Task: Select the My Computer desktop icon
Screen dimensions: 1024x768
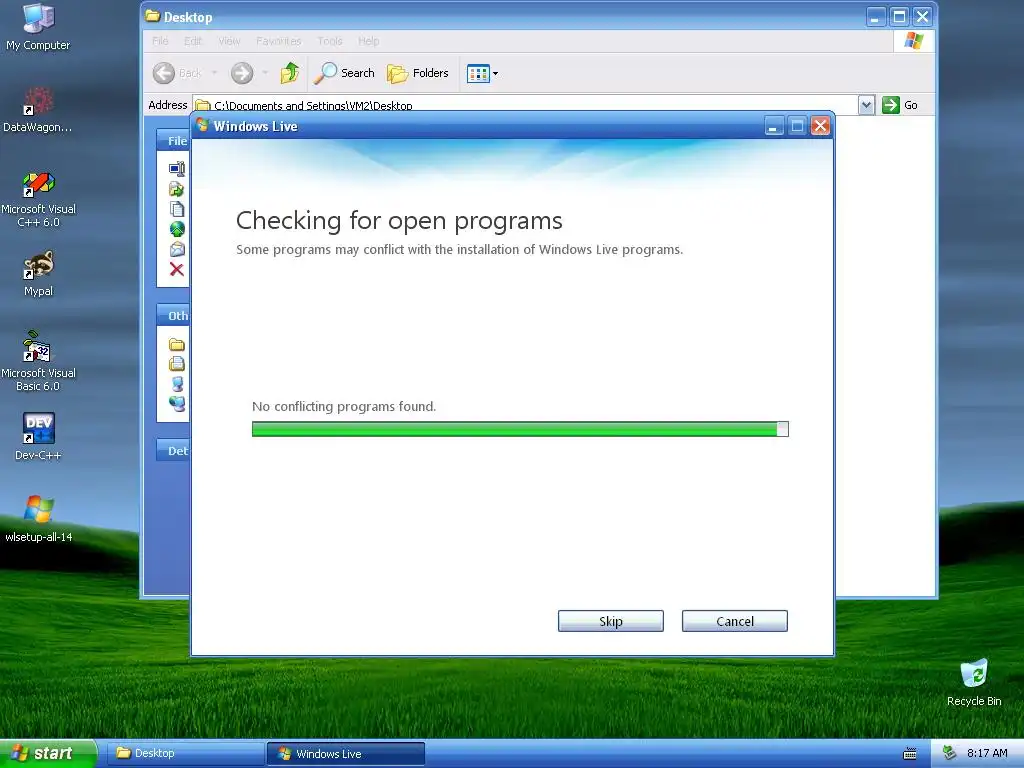Action: [x=38, y=27]
